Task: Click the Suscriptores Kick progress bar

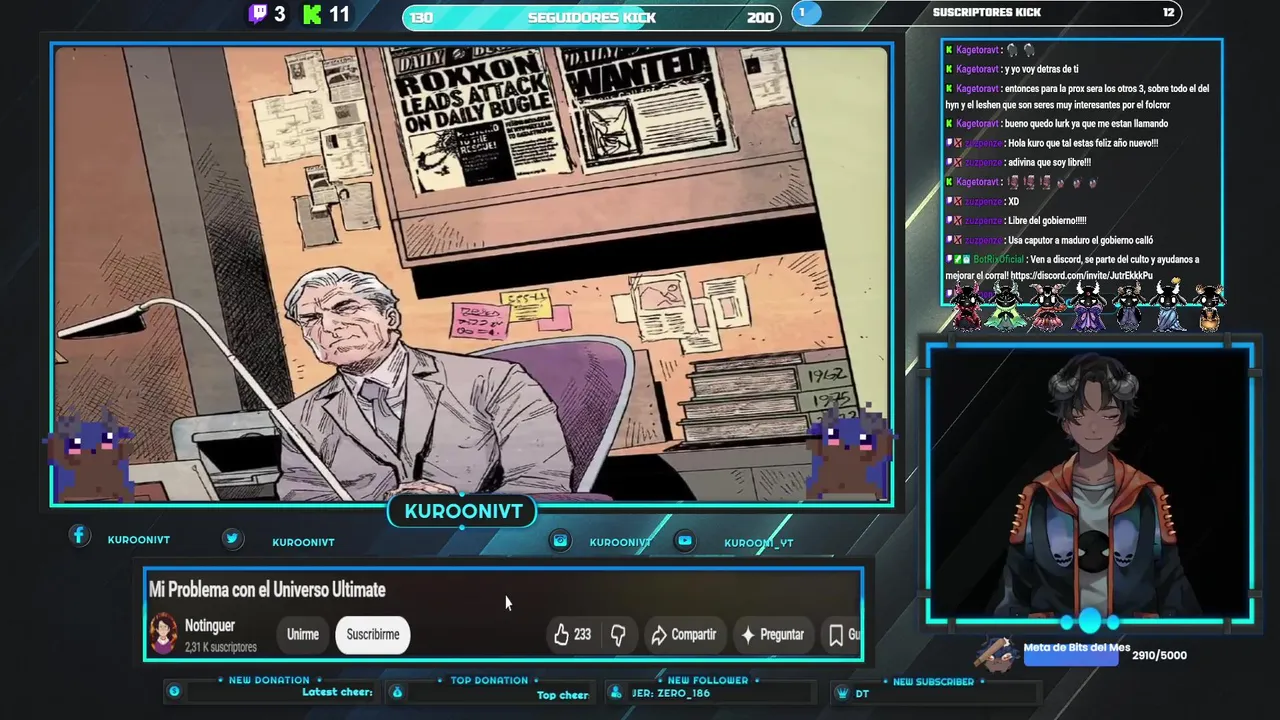Action: 986,12
